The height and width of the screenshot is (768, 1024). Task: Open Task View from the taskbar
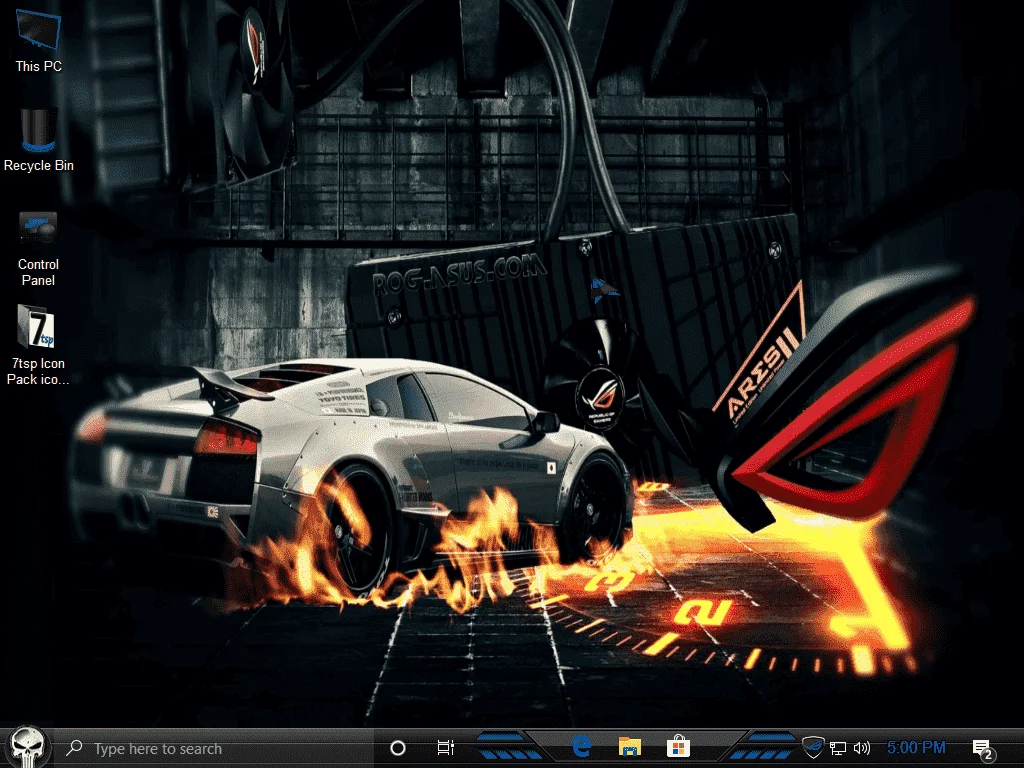coord(445,748)
